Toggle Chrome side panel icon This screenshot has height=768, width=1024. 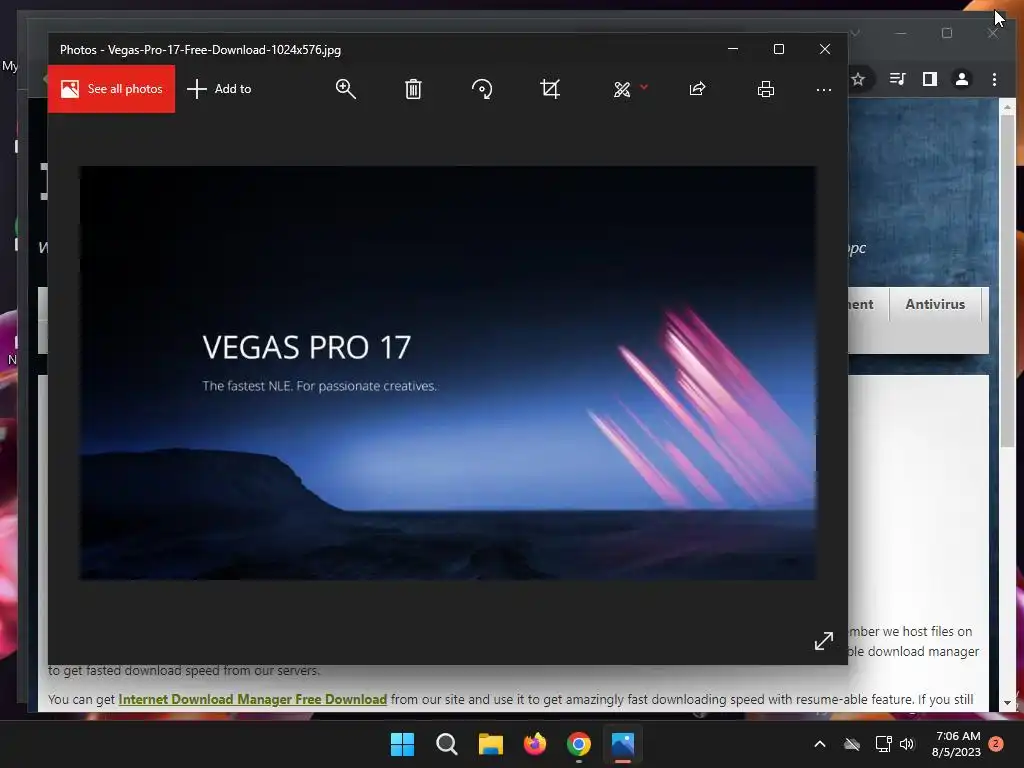click(930, 79)
